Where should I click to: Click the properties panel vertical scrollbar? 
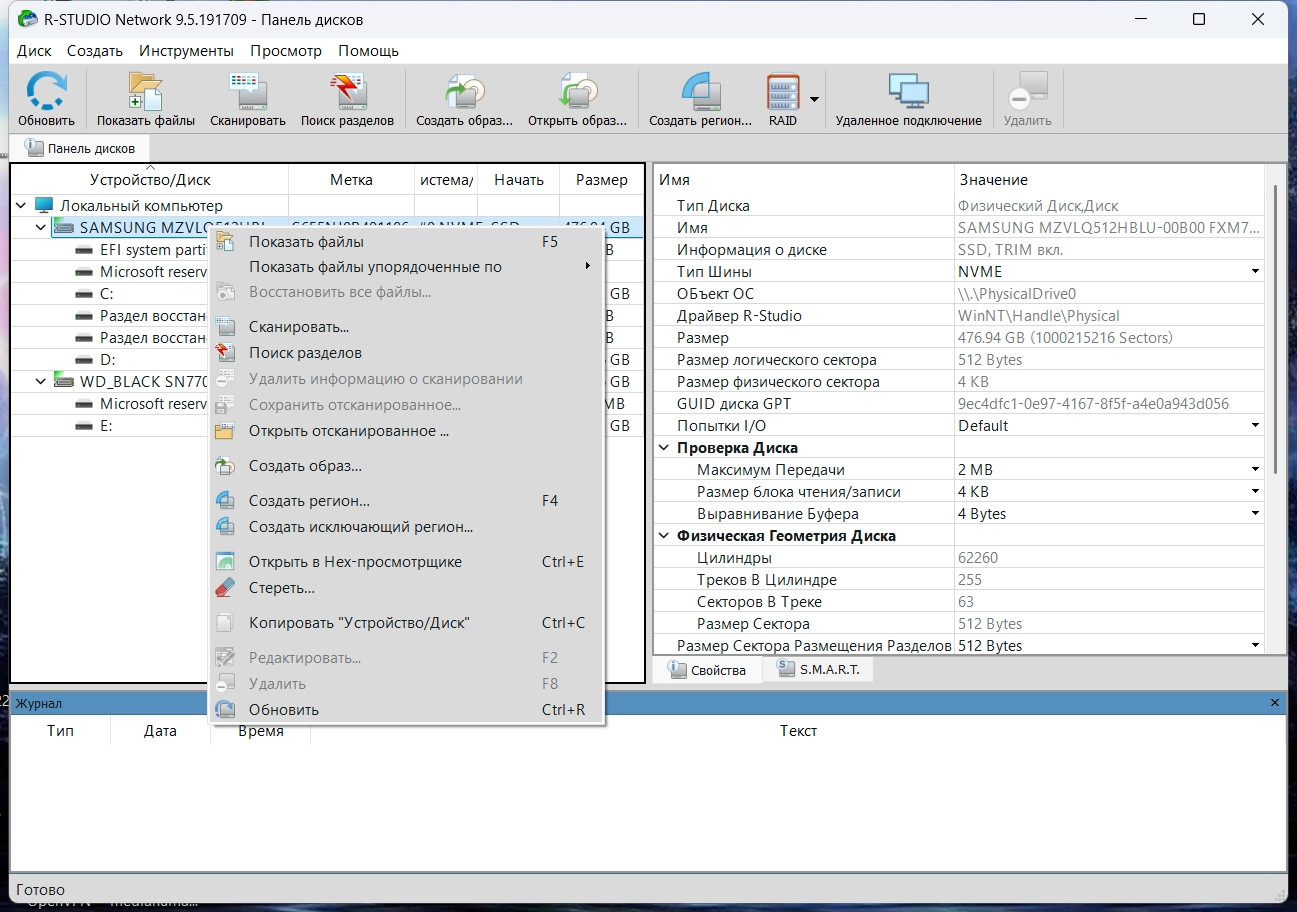[1274, 330]
